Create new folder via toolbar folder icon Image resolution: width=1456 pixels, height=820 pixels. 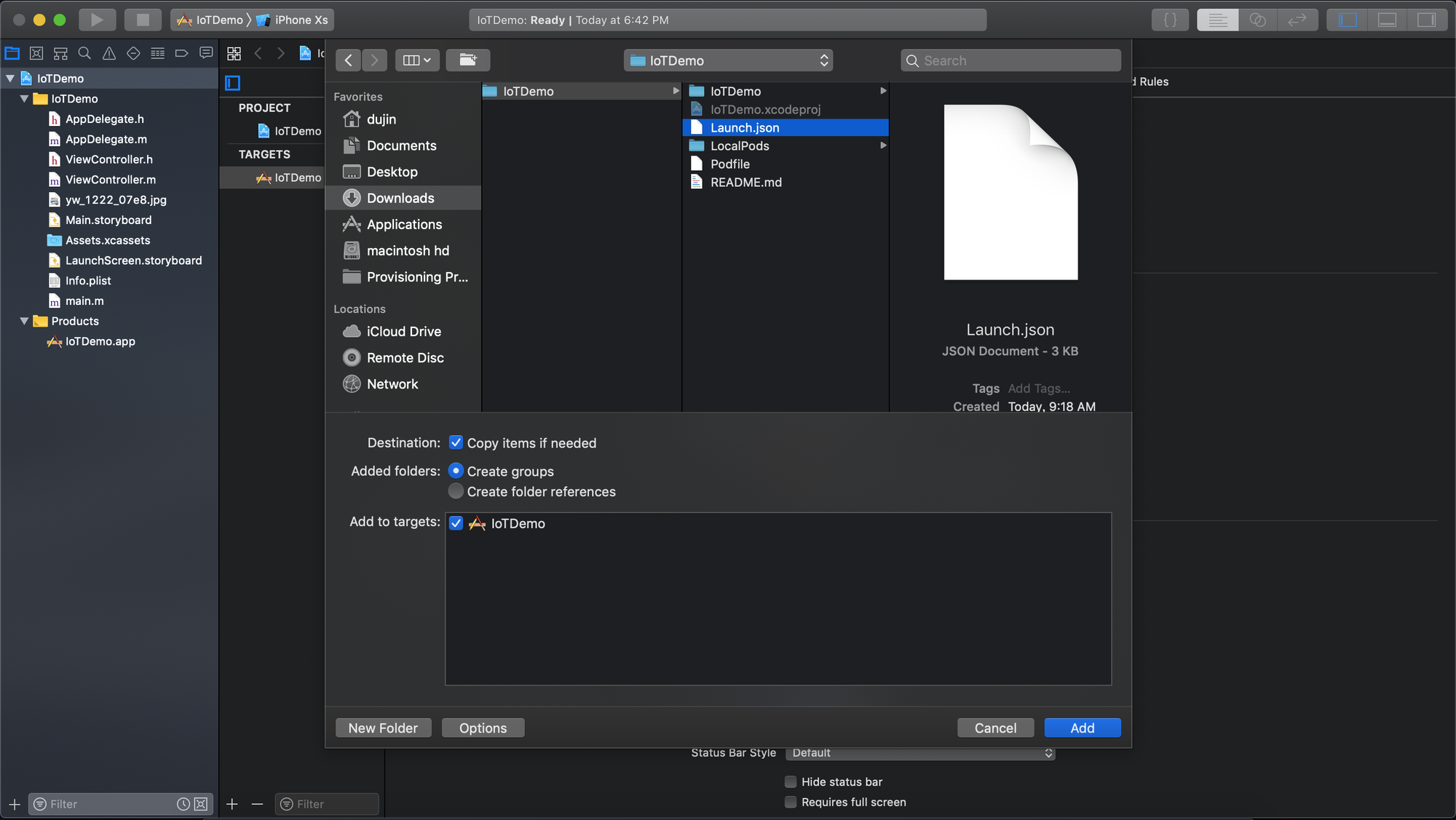(x=468, y=60)
